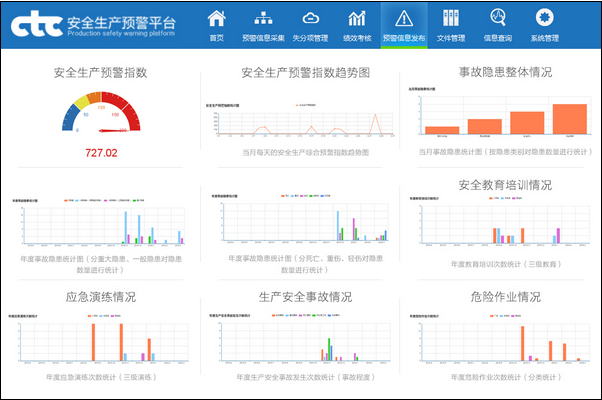Image resolution: width=602 pixels, height=400 pixels.
Task: Click the 预警信息发布 tab label text
Action: pos(403,38)
